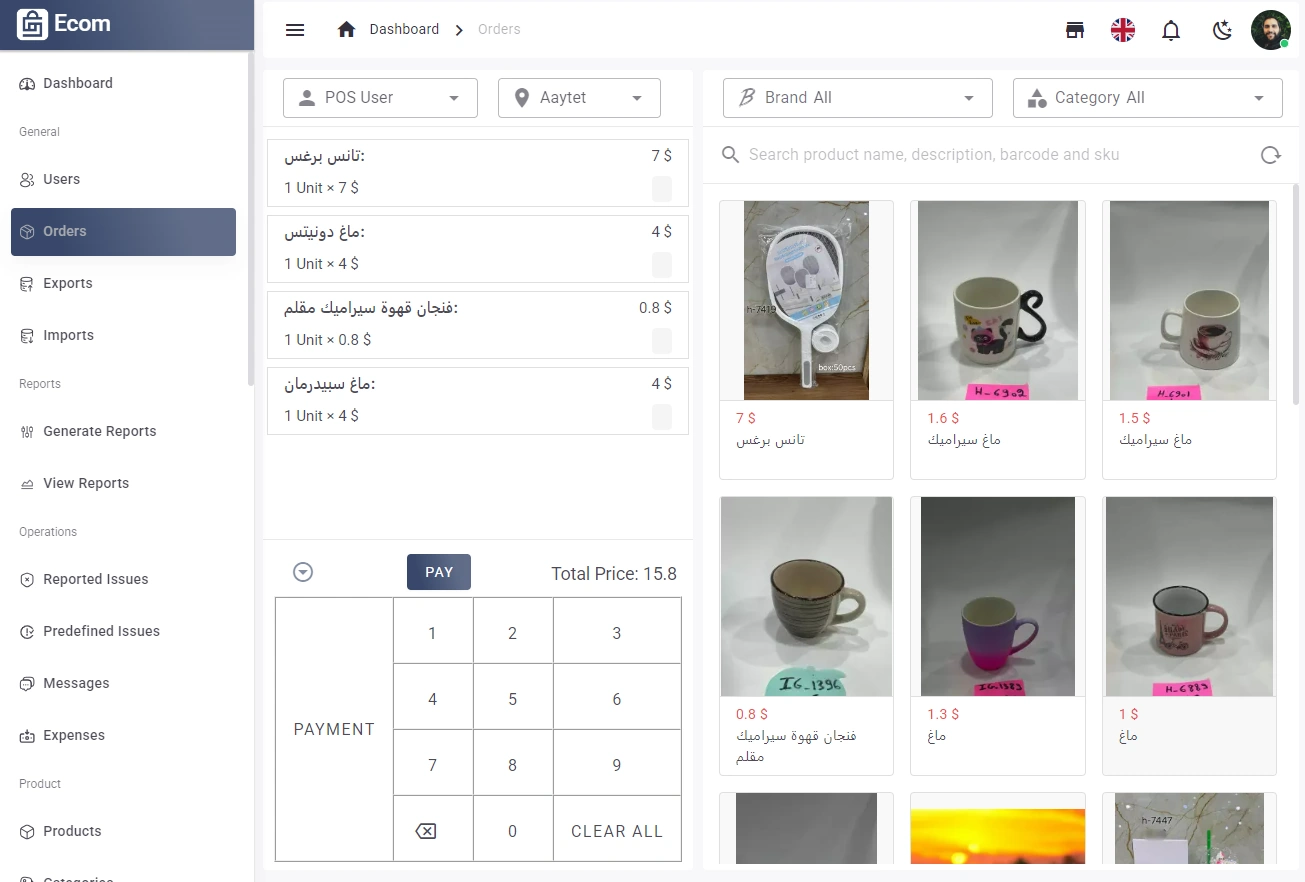Select the pink 1$ mug product thumbnail
The width and height of the screenshot is (1305, 882).
click(1188, 596)
